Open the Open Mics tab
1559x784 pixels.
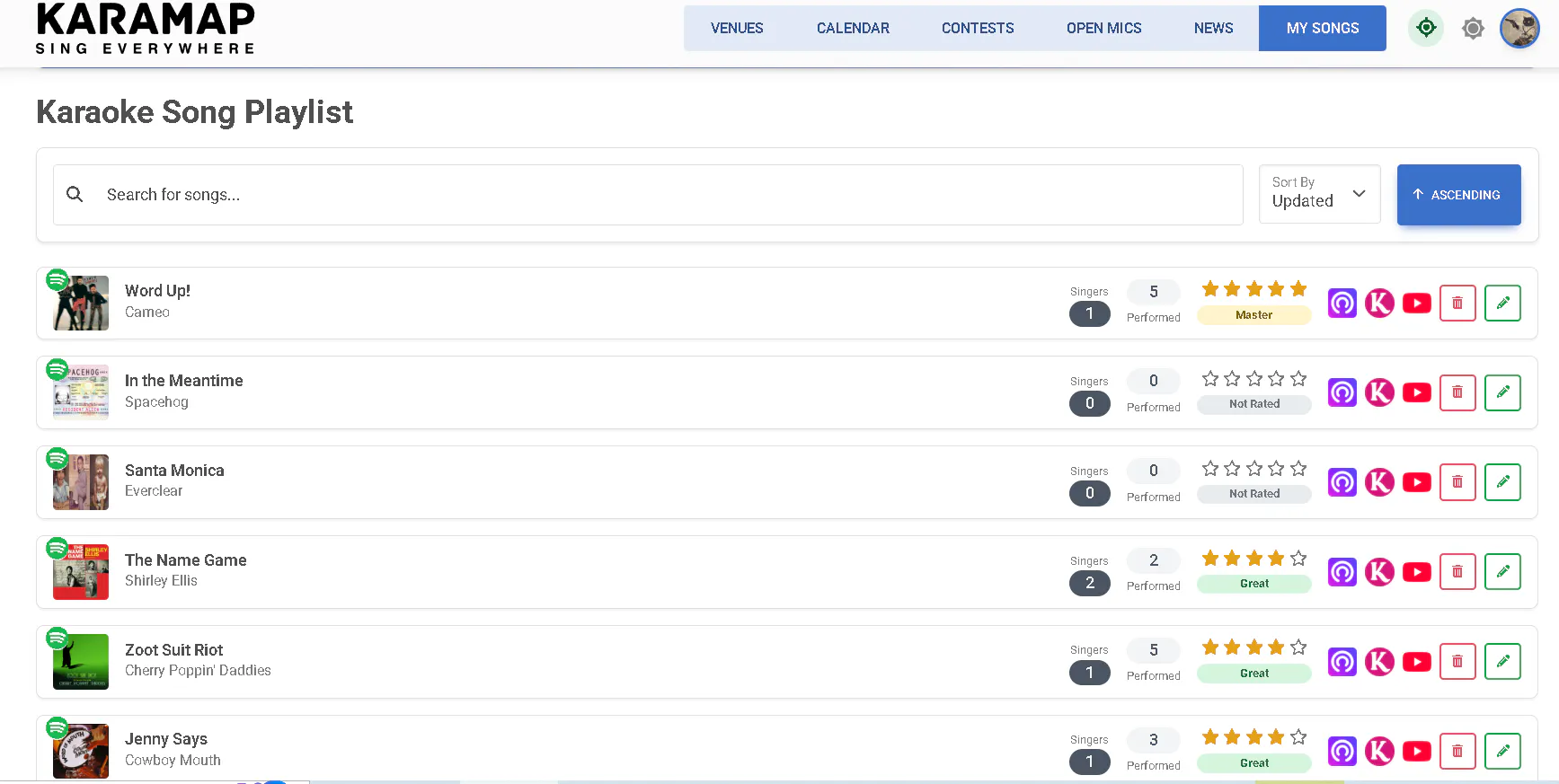point(1103,28)
